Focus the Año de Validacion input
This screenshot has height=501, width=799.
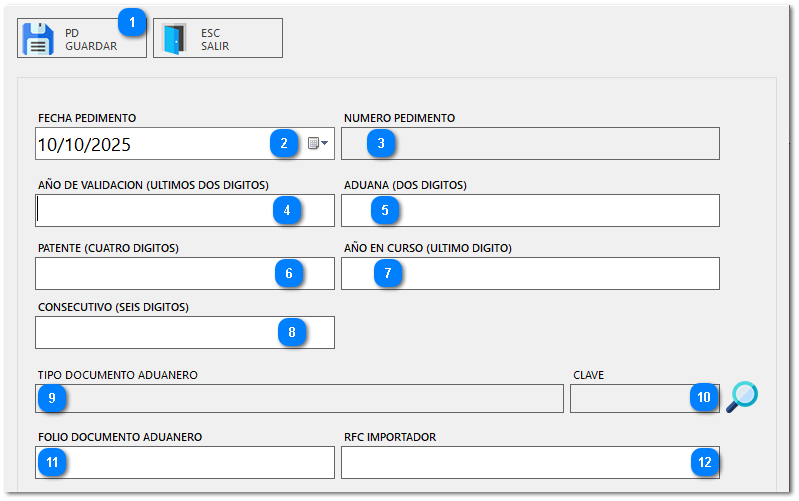click(x=150, y=210)
